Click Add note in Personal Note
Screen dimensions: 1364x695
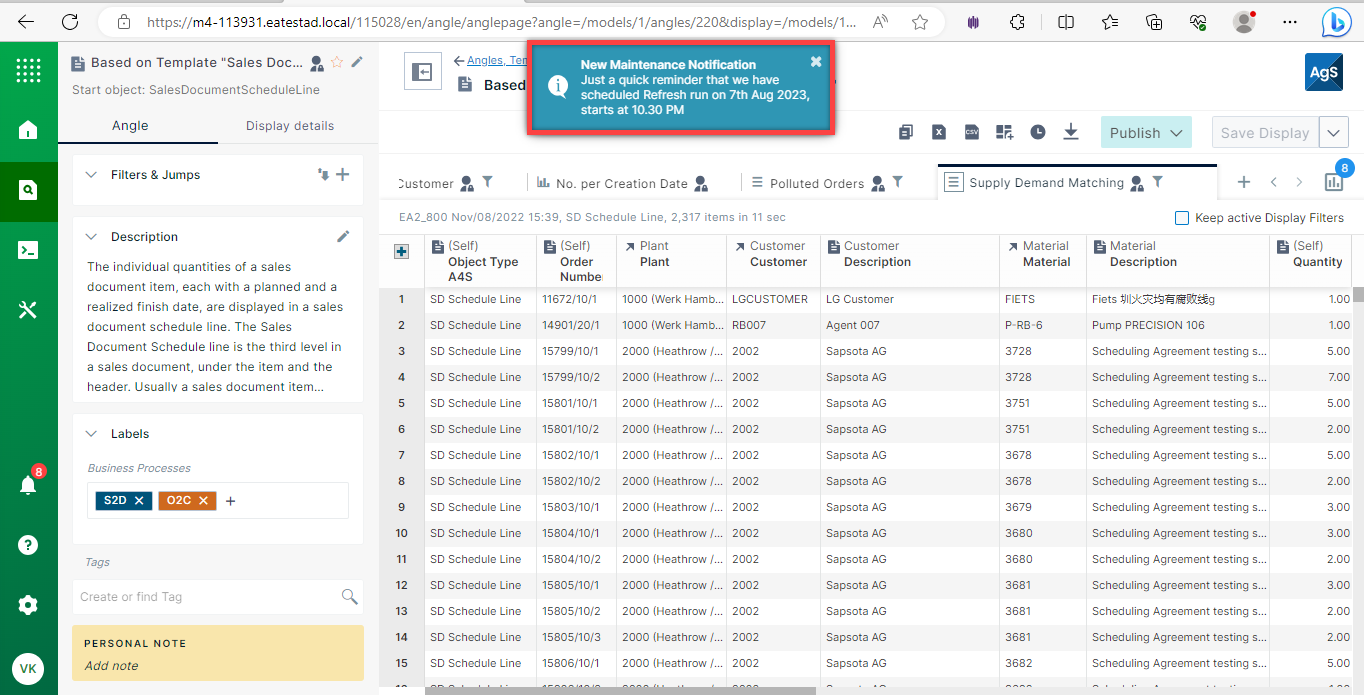tap(112, 666)
